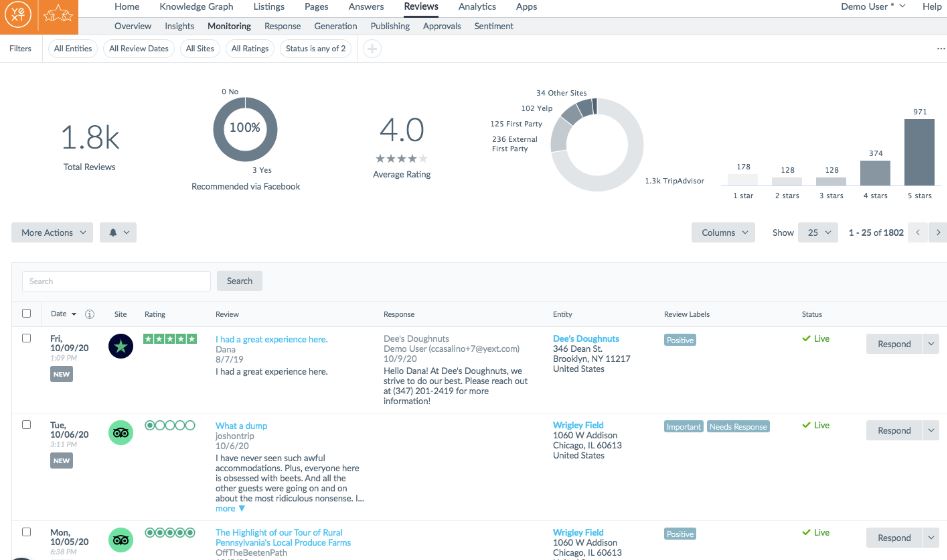947x560 pixels.
Task: Click the NEW badge on 10/09/20 review
Action: tap(62, 375)
